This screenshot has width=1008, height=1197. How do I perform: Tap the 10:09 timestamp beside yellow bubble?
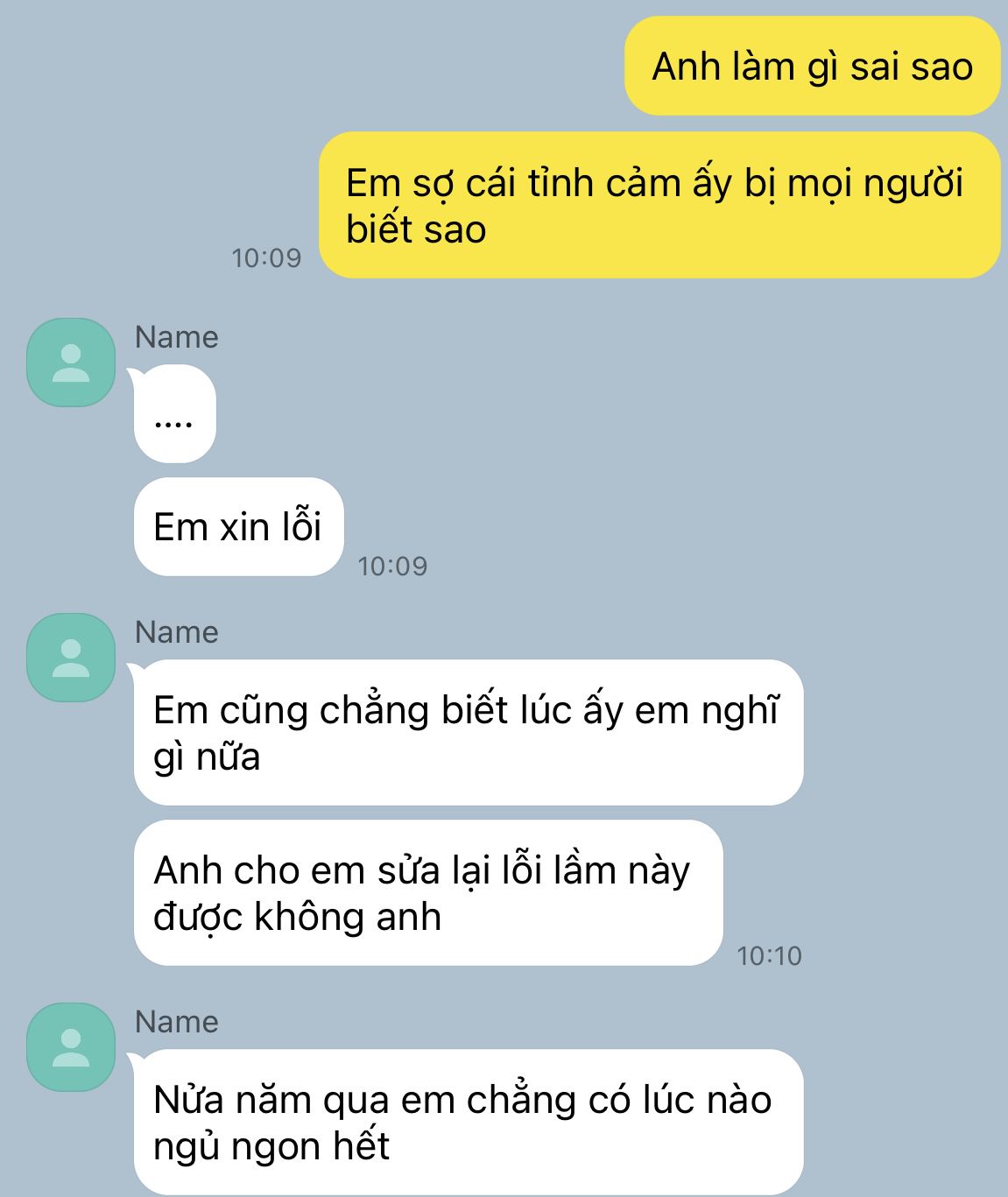click(266, 258)
